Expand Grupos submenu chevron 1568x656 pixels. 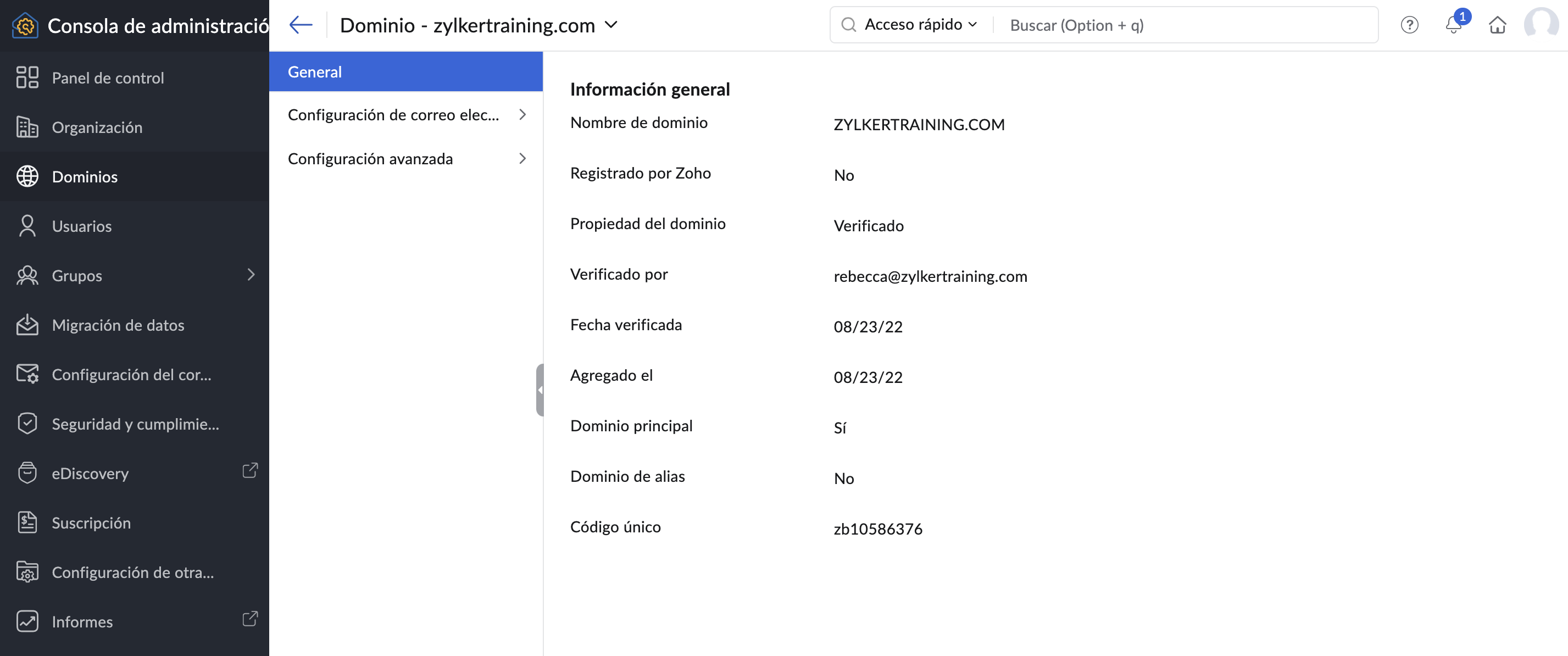point(251,275)
